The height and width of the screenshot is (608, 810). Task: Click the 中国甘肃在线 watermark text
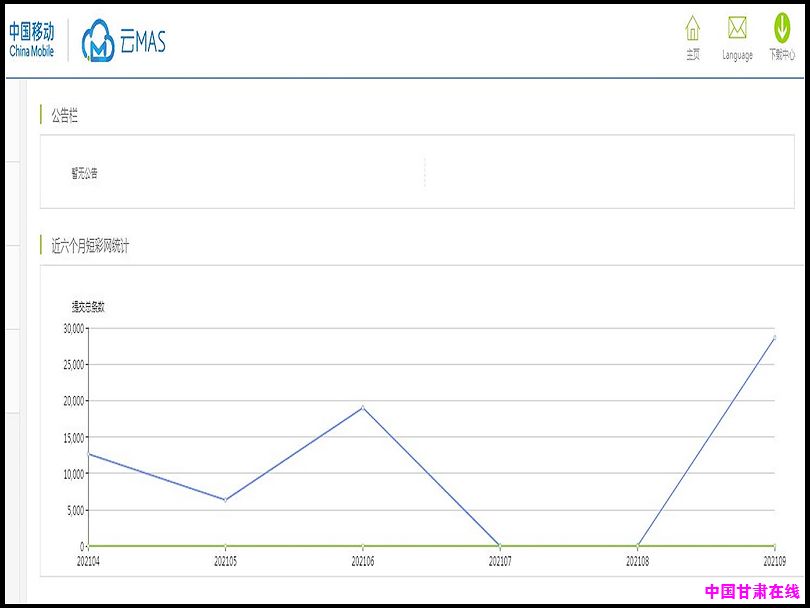click(752, 591)
